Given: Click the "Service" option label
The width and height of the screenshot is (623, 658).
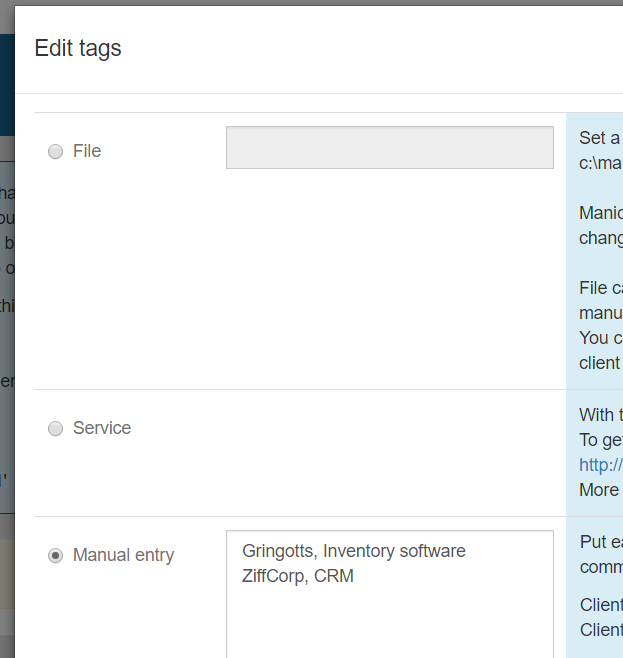Looking at the screenshot, I should point(102,428).
